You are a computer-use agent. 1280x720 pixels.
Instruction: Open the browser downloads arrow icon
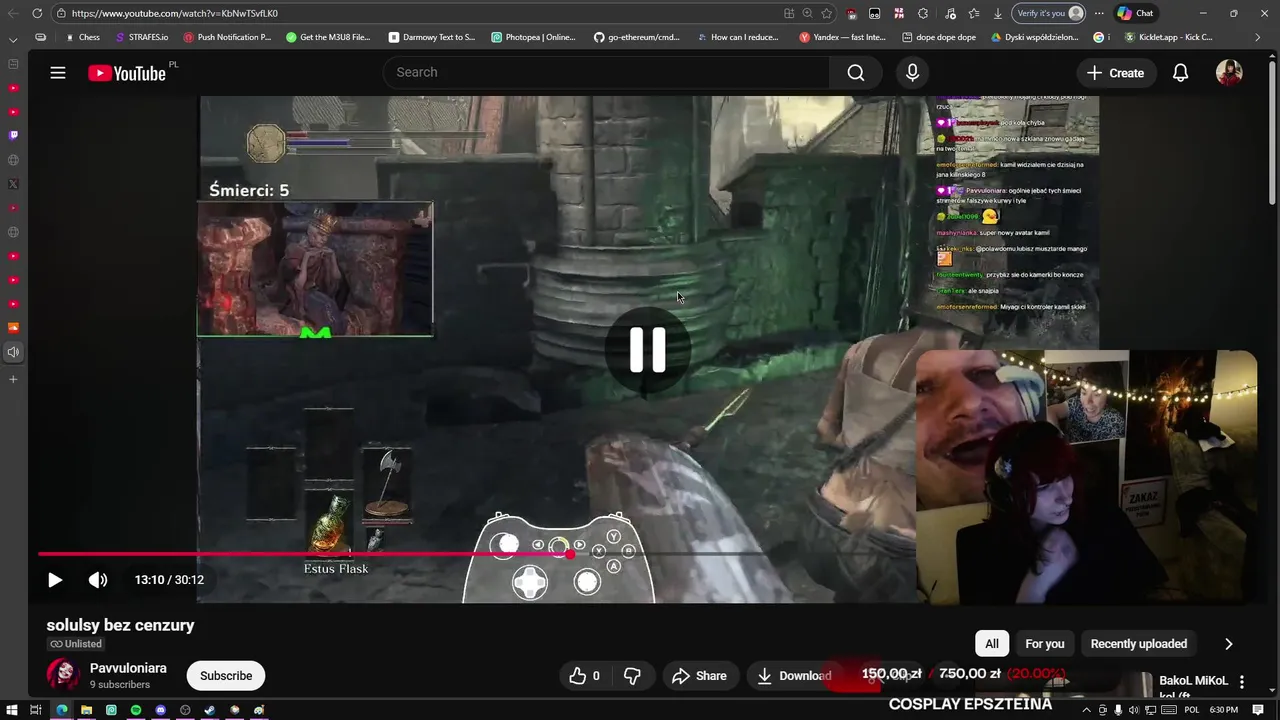(998, 13)
